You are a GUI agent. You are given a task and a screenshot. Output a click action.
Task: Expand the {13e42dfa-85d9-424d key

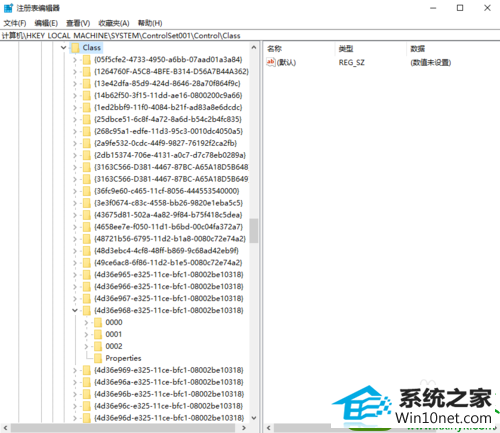click(75, 84)
